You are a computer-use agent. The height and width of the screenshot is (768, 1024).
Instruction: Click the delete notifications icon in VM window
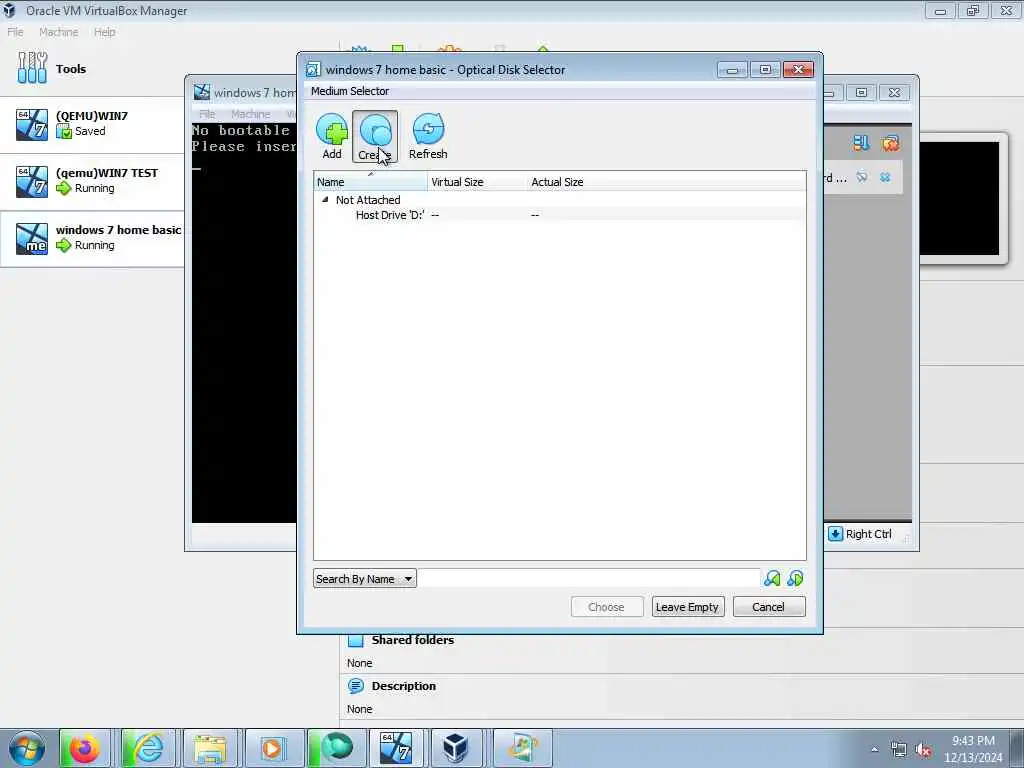click(889, 143)
